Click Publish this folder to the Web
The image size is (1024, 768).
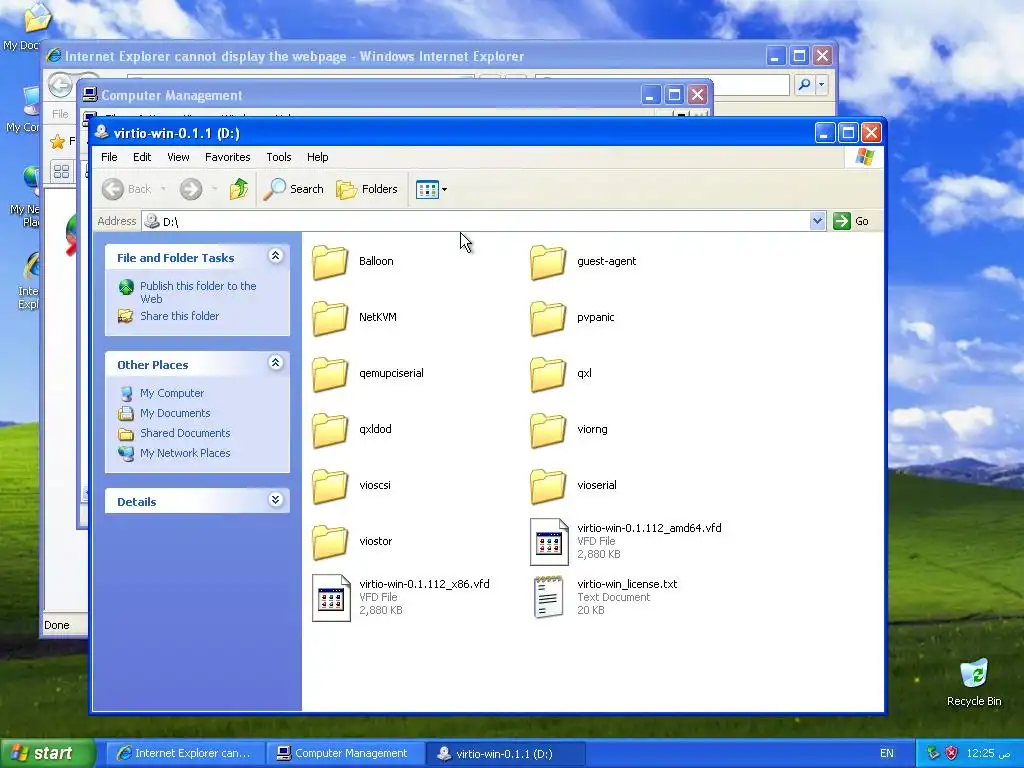(x=198, y=293)
